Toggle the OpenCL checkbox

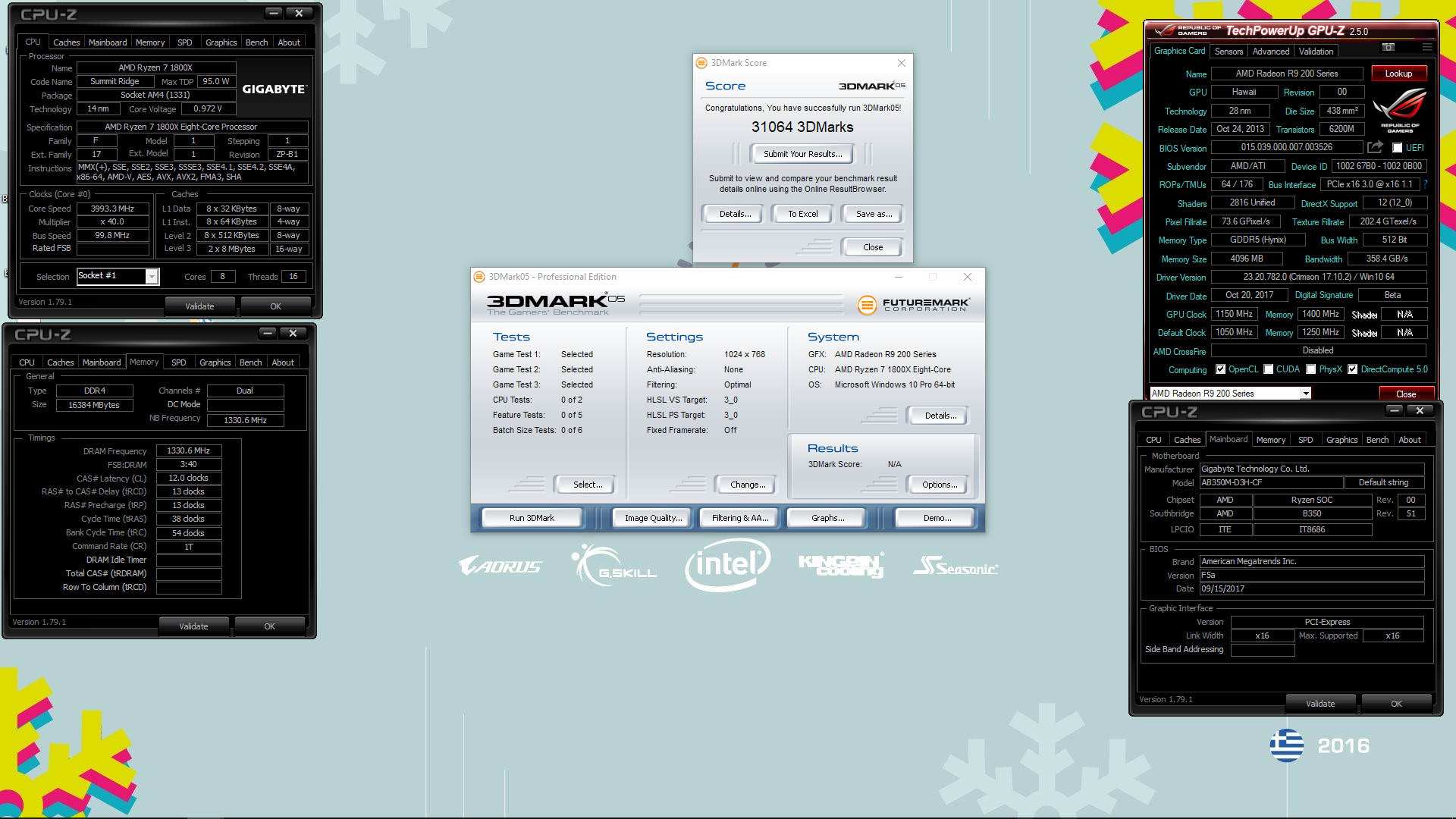tap(1220, 369)
